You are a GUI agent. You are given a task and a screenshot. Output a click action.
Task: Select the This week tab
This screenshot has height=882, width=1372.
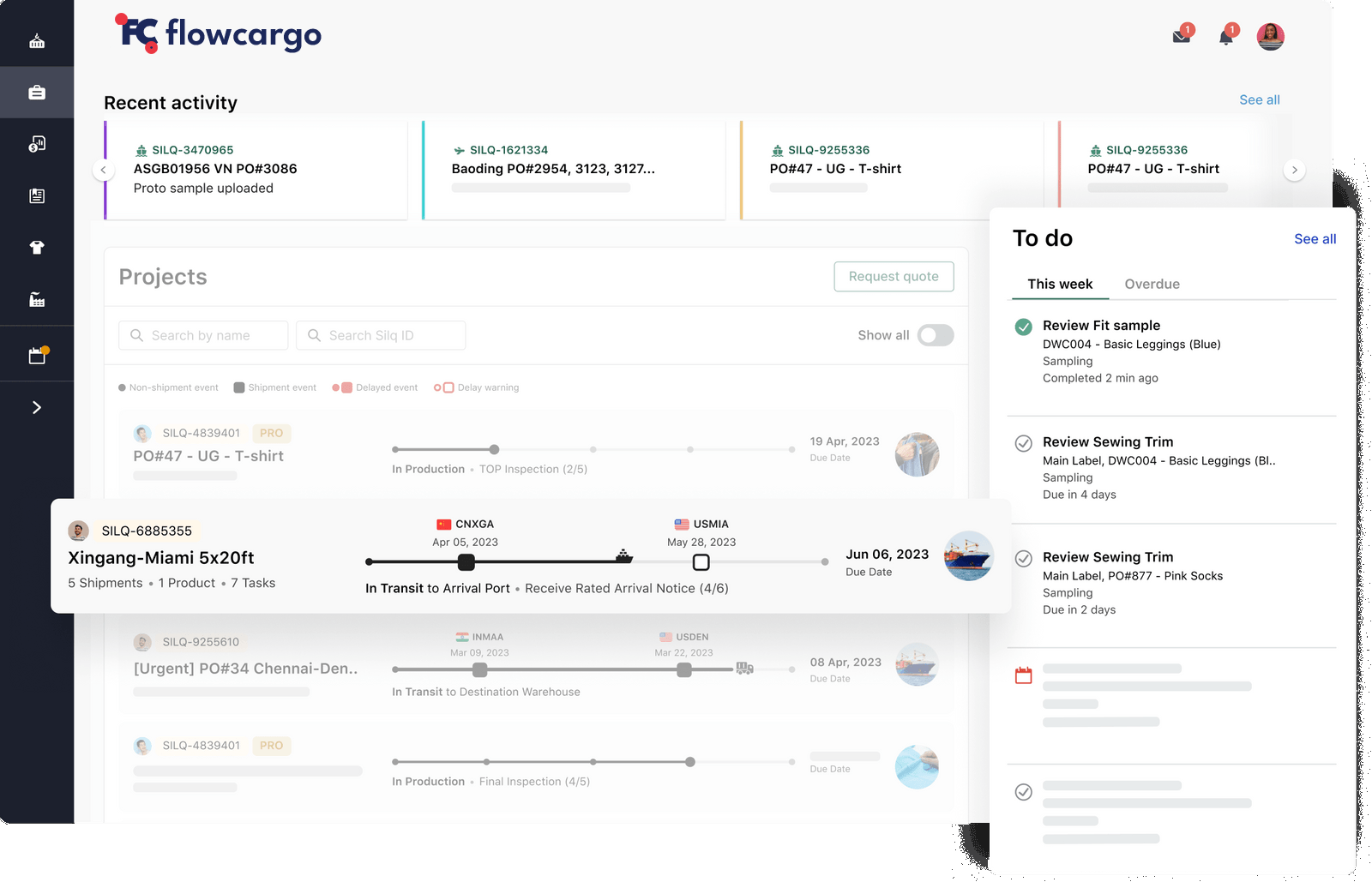[1060, 284]
